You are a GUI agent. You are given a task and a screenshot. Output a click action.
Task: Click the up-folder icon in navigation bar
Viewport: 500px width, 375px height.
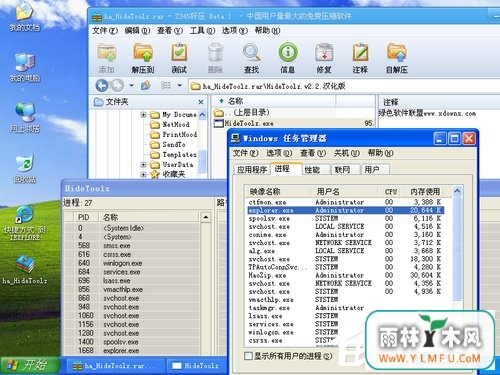[x=146, y=86]
